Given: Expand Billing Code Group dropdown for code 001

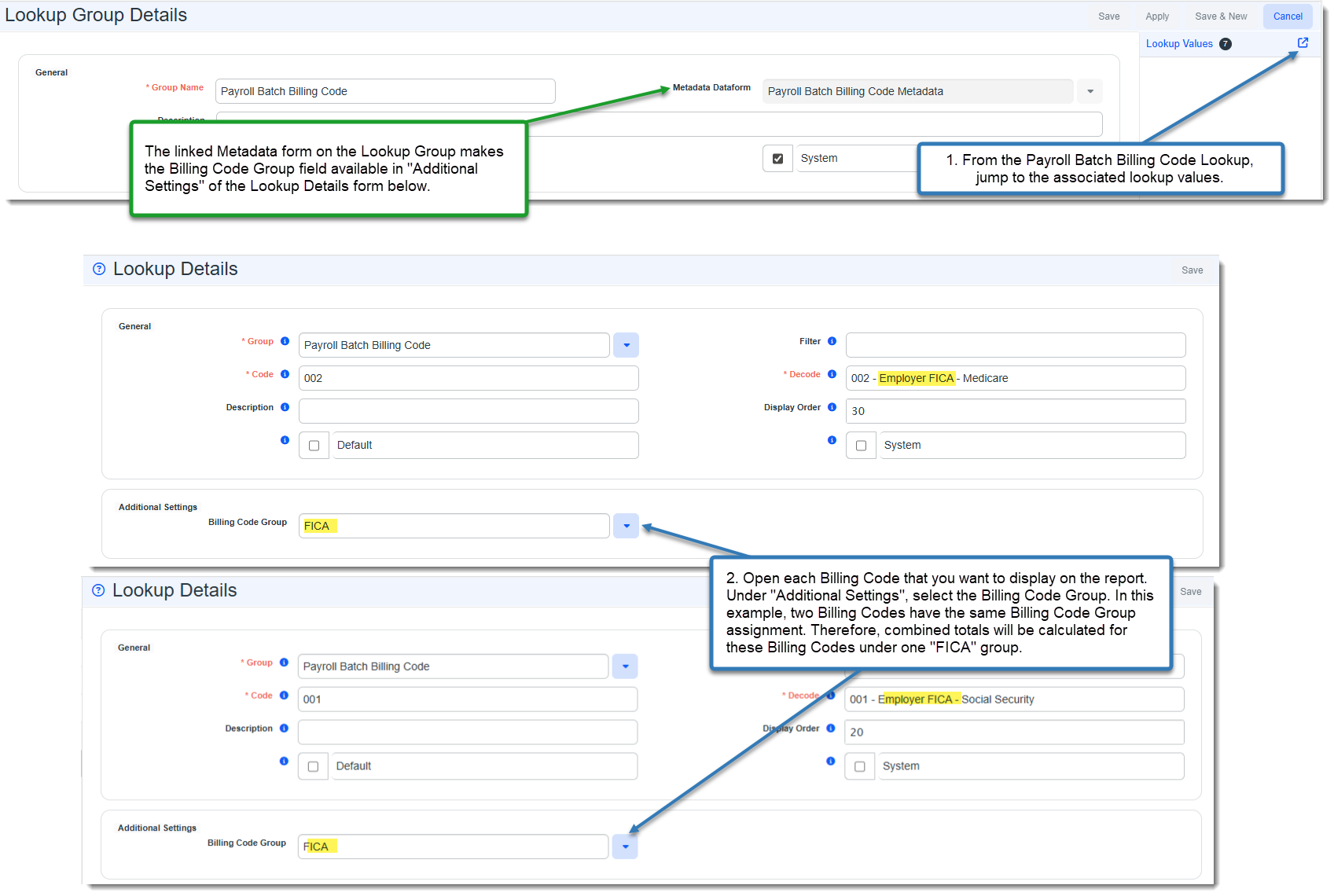Looking at the screenshot, I should [x=625, y=846].
